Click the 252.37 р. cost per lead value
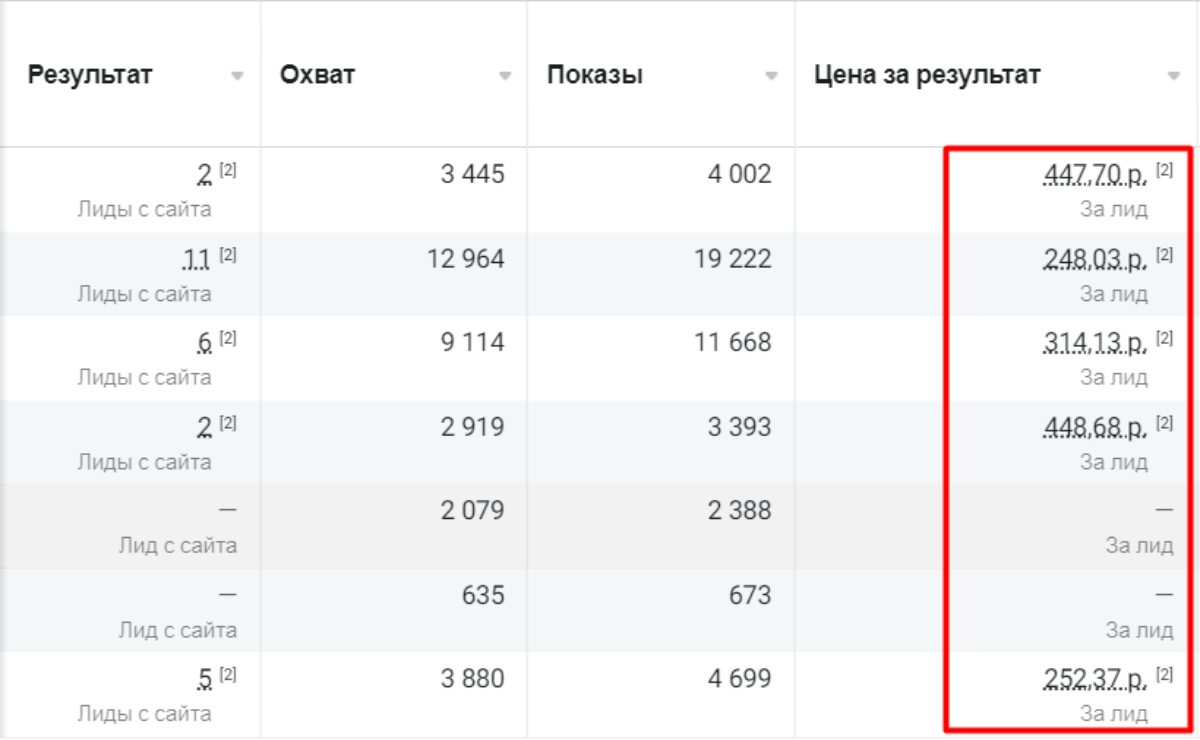1200x740 pixels. pyautogui.click(x=1096, y=680)
